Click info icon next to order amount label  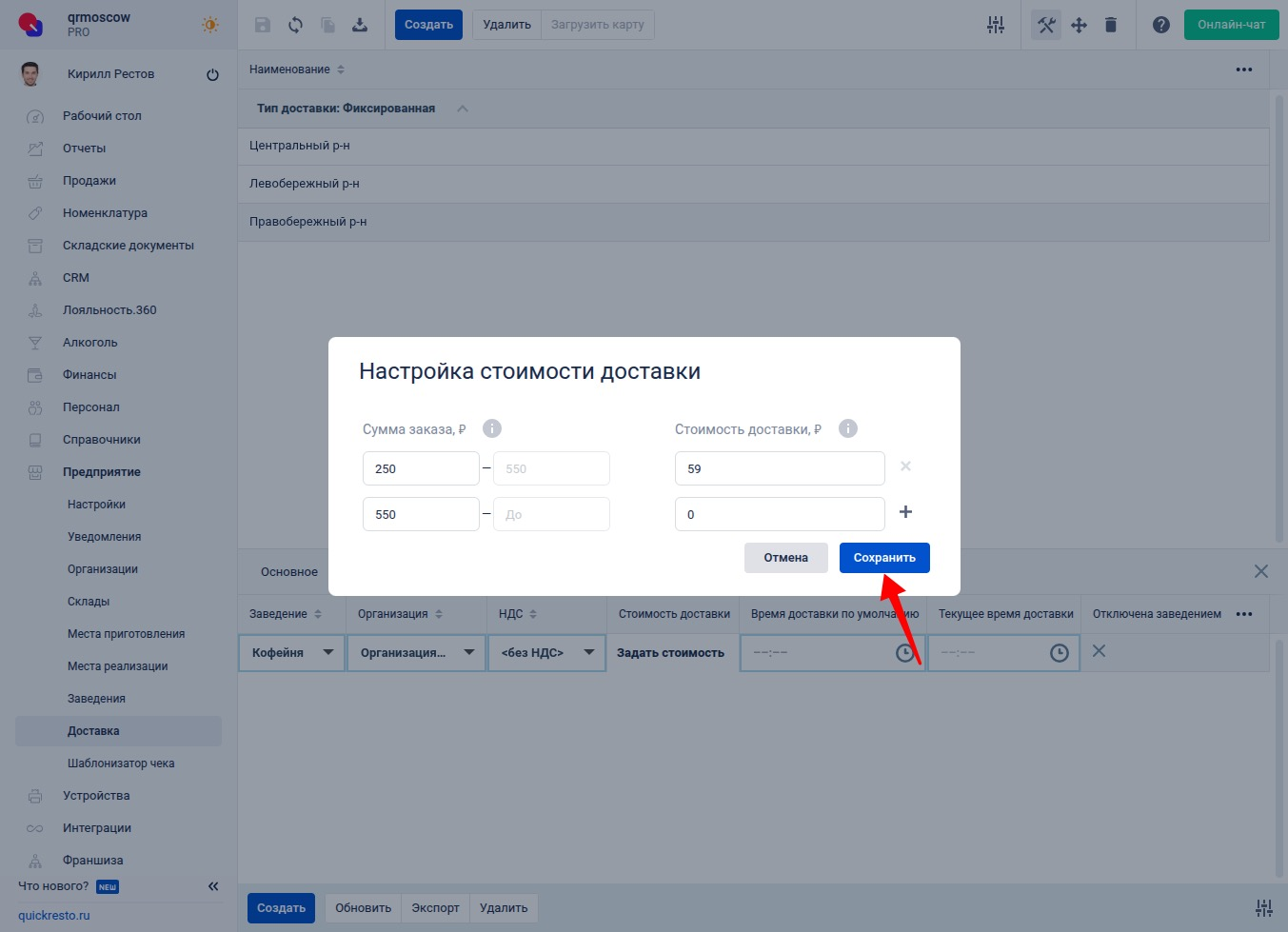click(x=492, y=428)
